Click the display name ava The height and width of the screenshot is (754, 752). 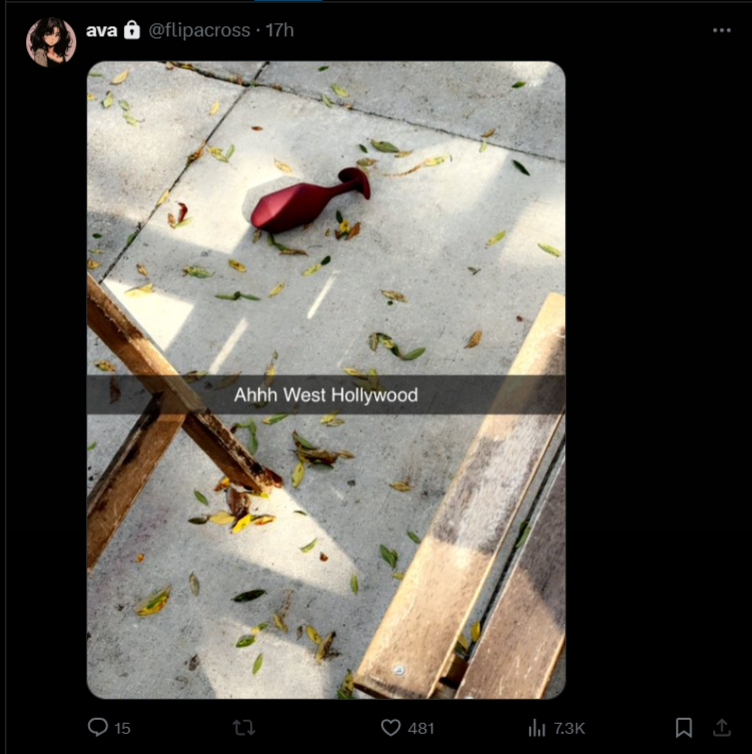tap(101, 30)
